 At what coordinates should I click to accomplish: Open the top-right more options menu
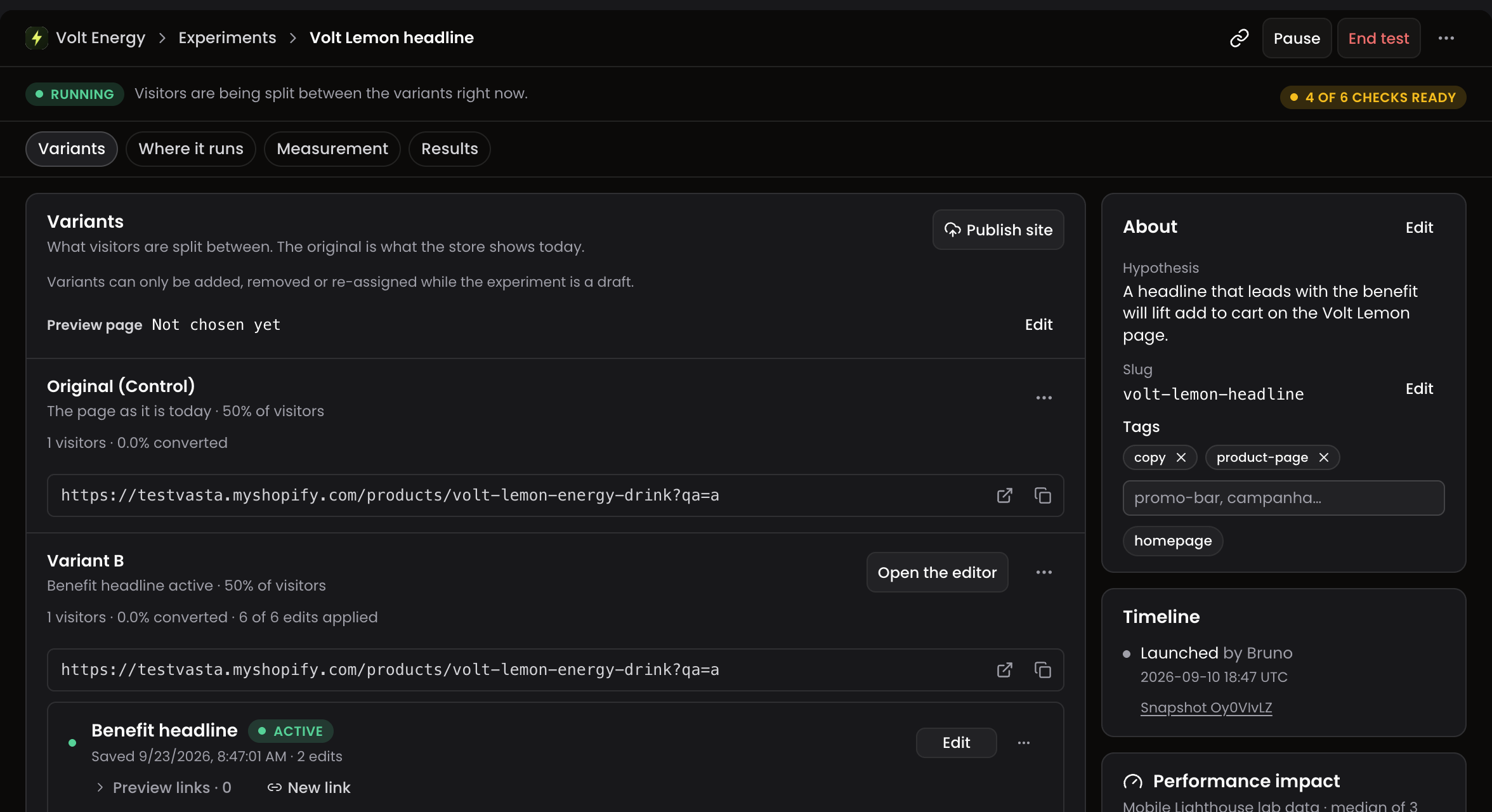point(1446,39)
